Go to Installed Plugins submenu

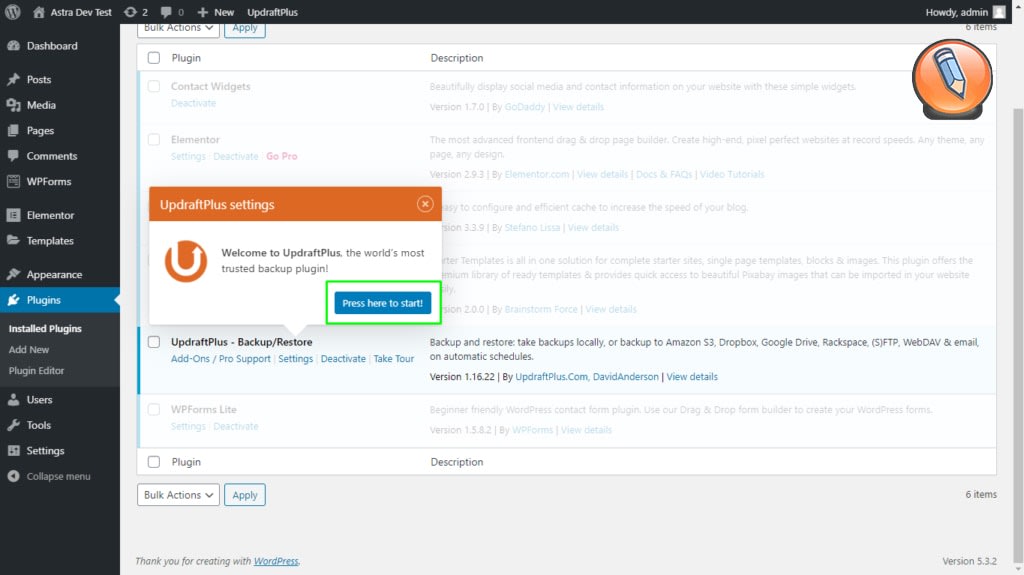[x=45, y=329]
